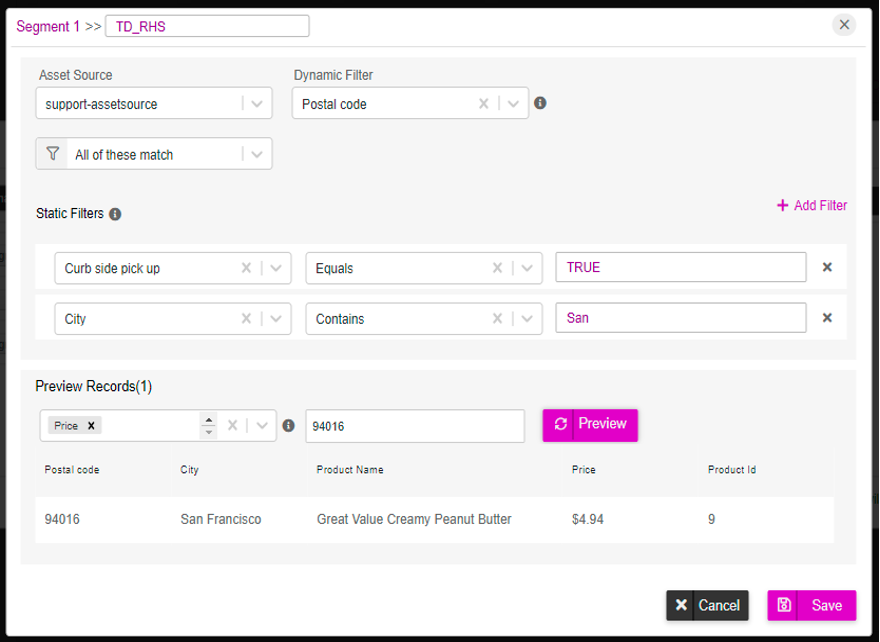Click the funnel filter icon
Viewport: 880px width, 642px height.
(52, 153)
